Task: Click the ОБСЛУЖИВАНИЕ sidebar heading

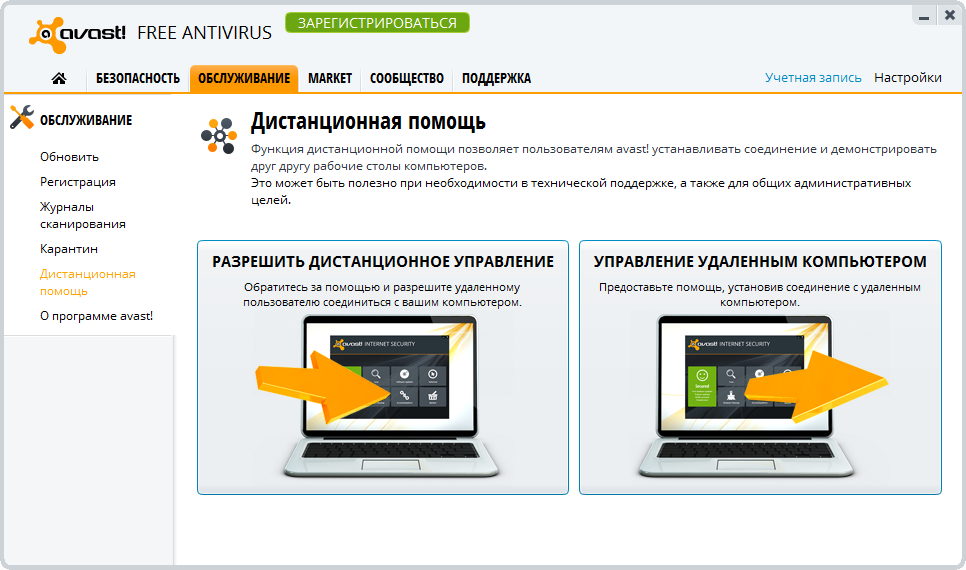Action: click(x=86, y=120)
